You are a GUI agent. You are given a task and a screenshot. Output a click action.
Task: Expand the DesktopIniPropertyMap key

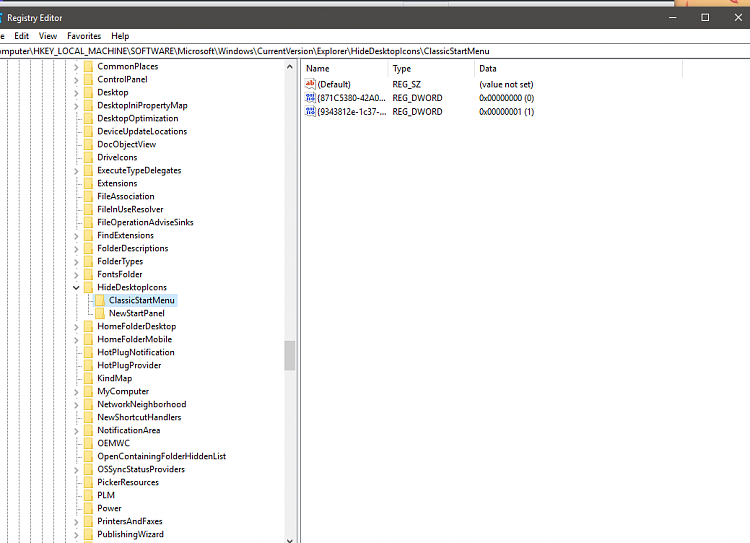click(x=76, y=106)
